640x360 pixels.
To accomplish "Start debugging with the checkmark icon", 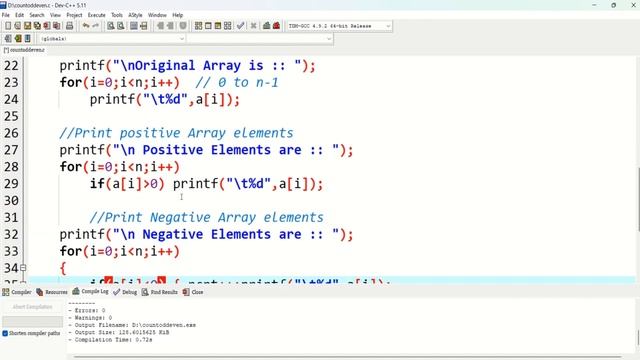I will [240, 26].
